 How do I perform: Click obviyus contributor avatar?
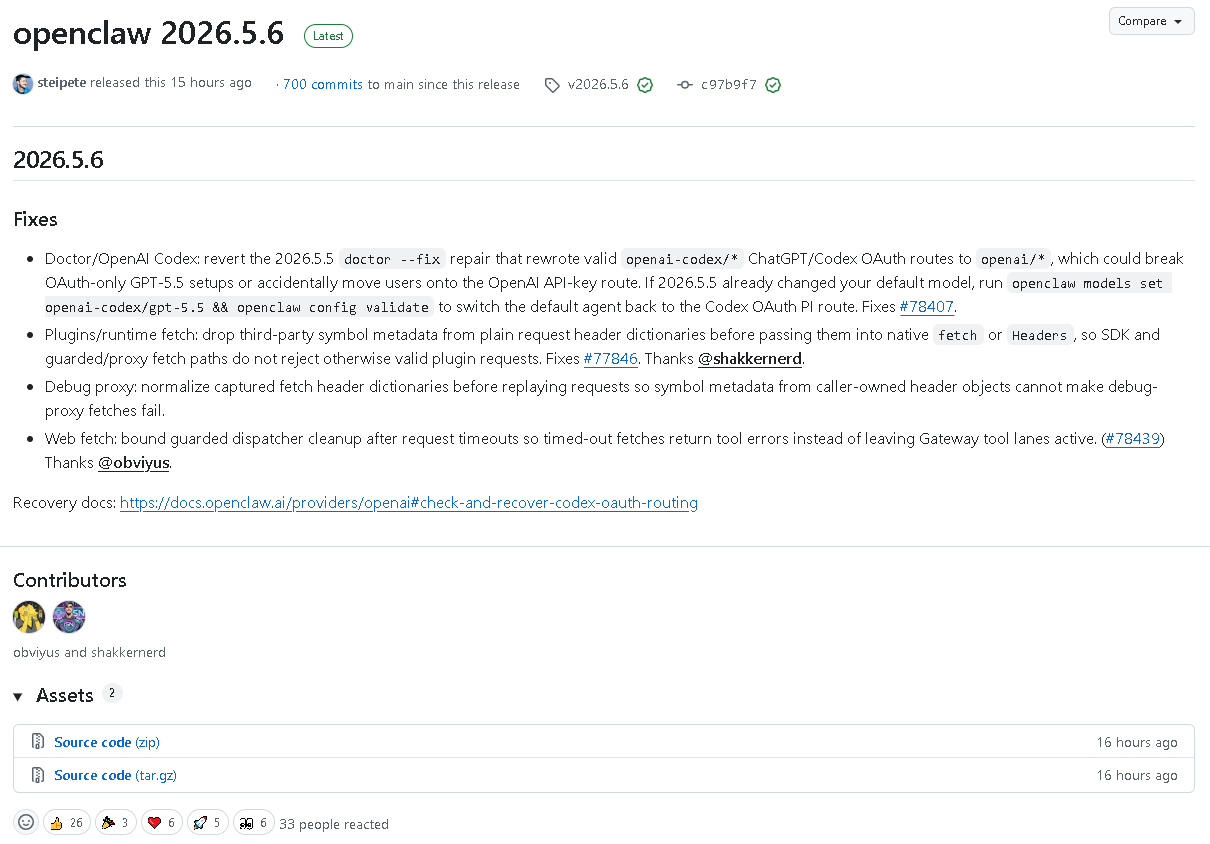tap(29, 617)
